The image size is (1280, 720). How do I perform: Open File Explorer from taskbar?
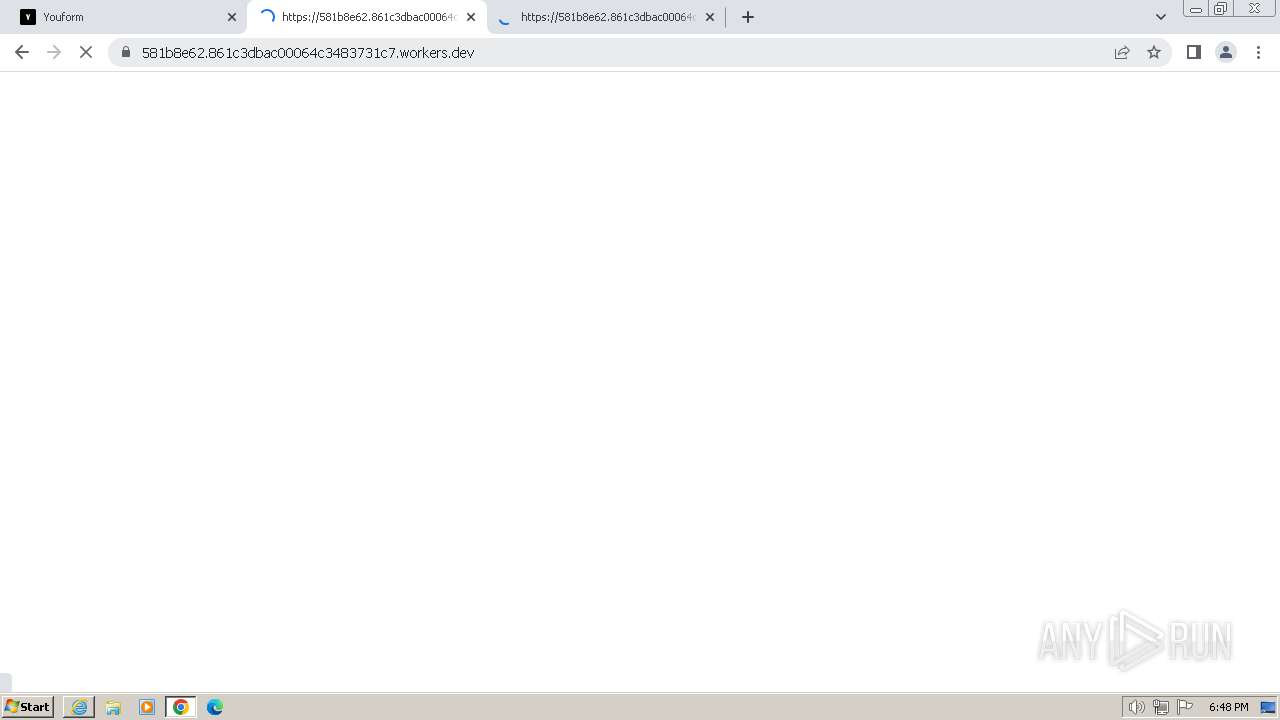(x=113, y=707)
